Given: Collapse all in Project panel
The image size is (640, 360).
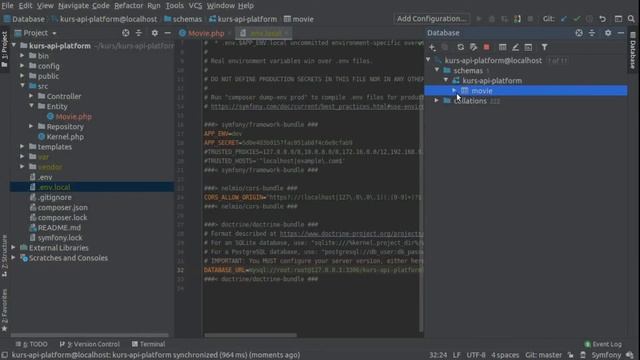Looking at the screenshot, I should point(139,33).
